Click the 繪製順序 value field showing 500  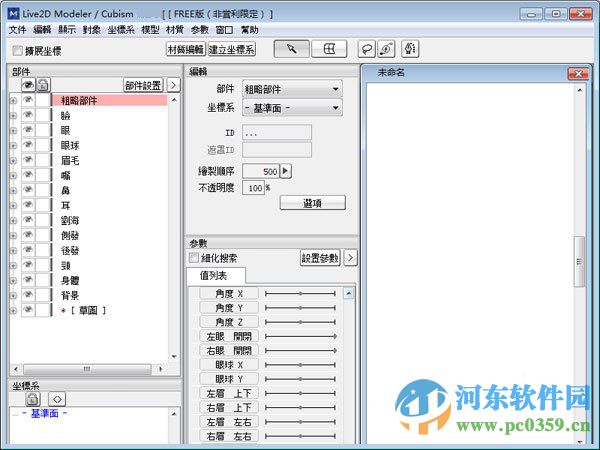coord(261,171)
